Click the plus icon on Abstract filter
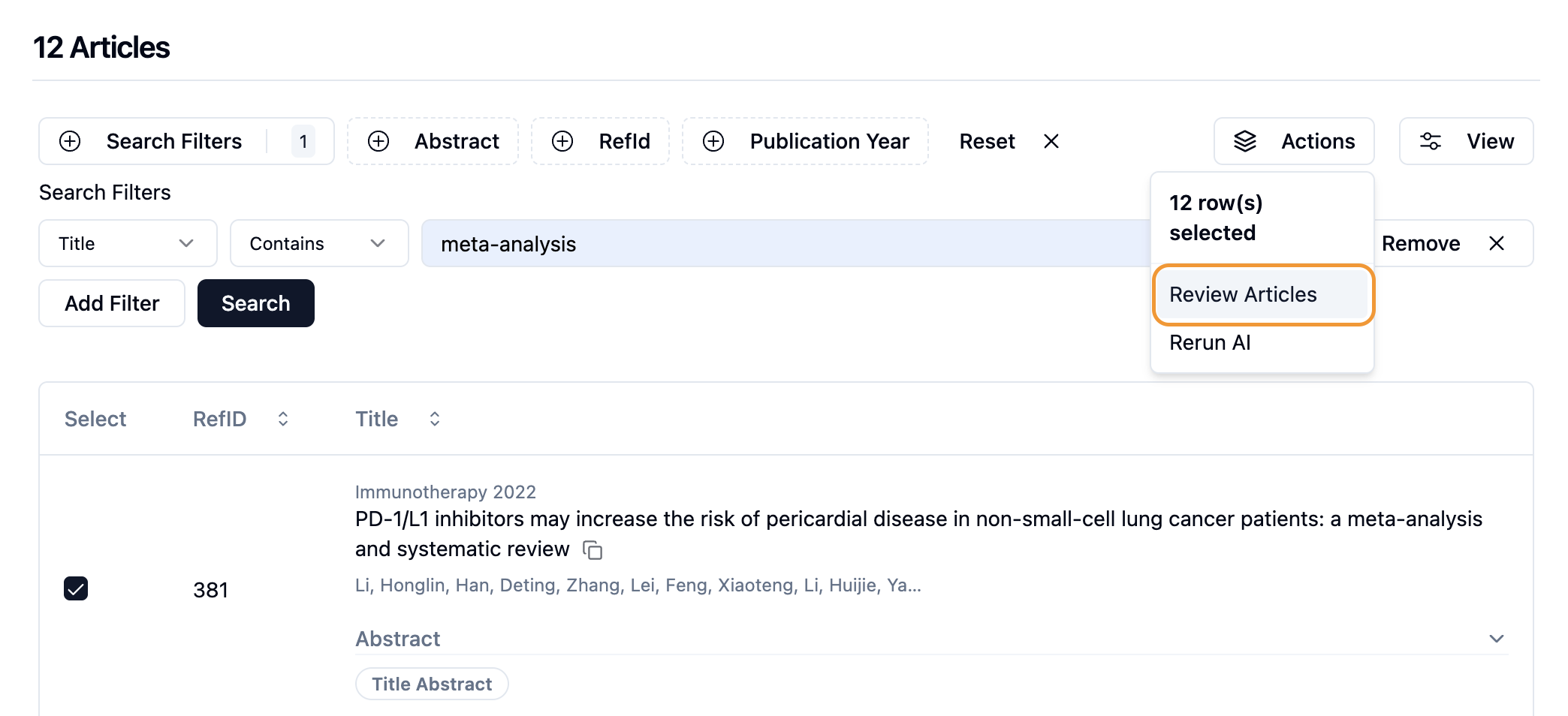 point(378,141)
